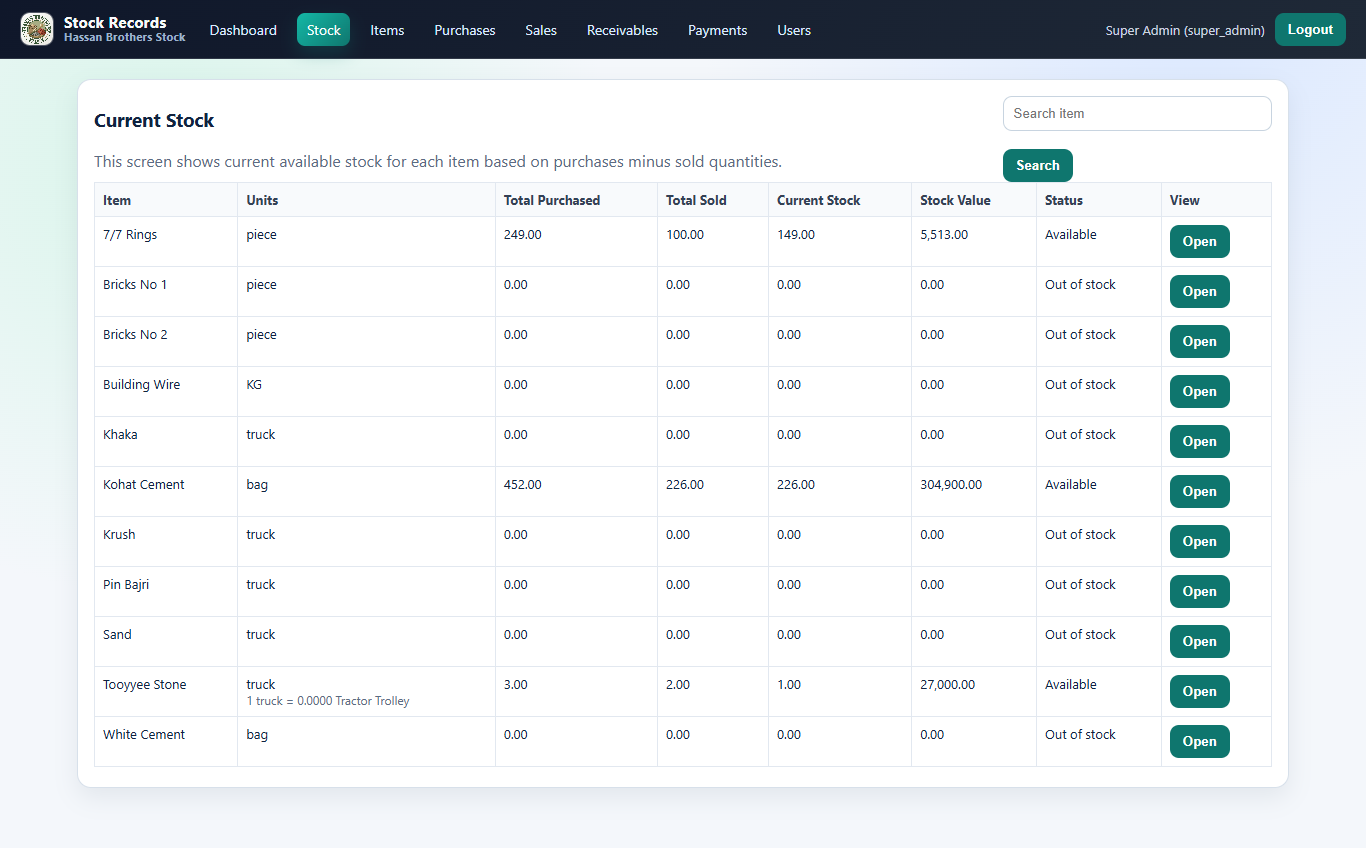Click the Stock Records brand title
The image size is (1366, 848).
pos(115,22)
